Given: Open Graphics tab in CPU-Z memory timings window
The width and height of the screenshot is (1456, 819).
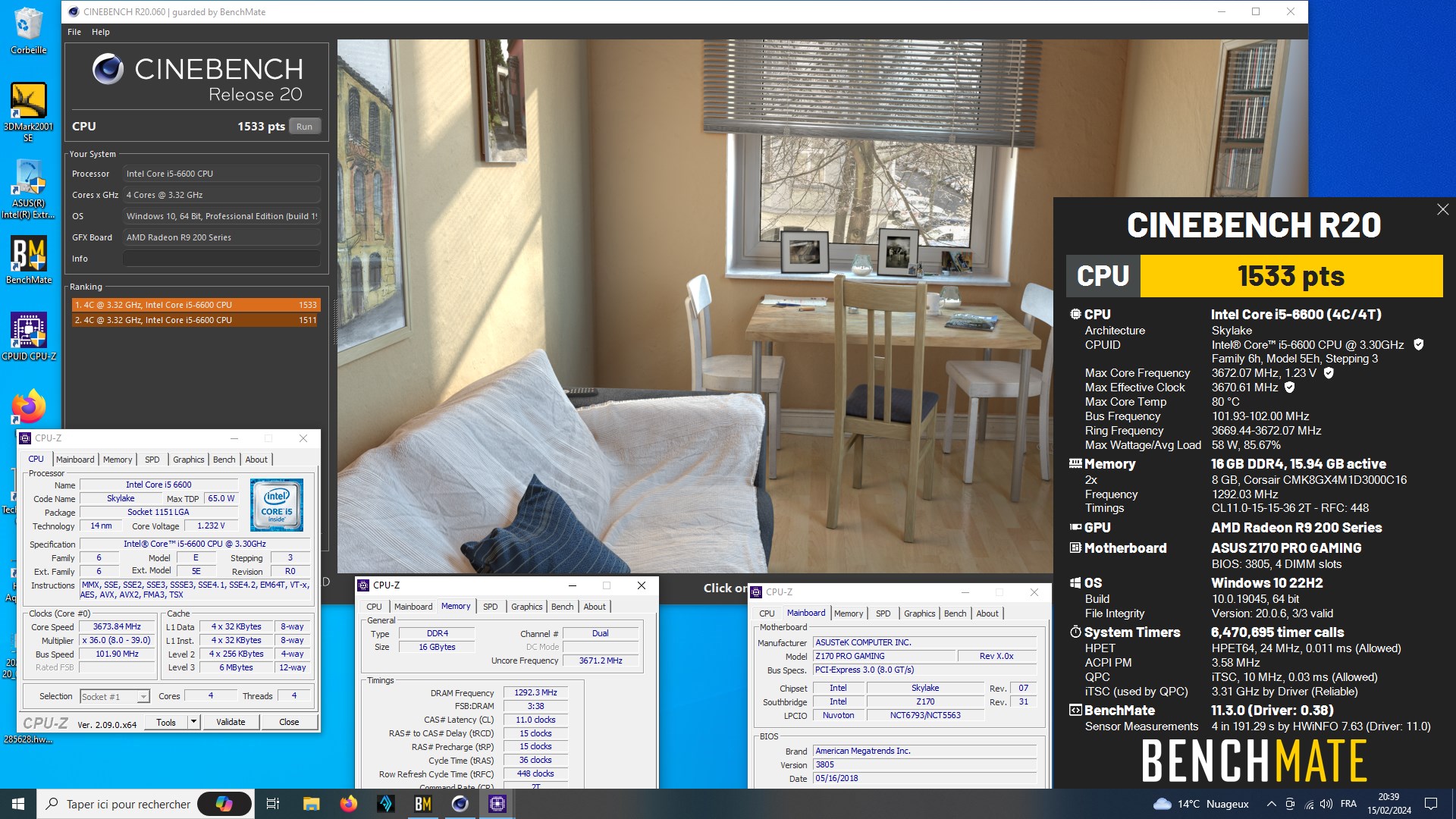Looking at the screenshot, I should (526, 607).
